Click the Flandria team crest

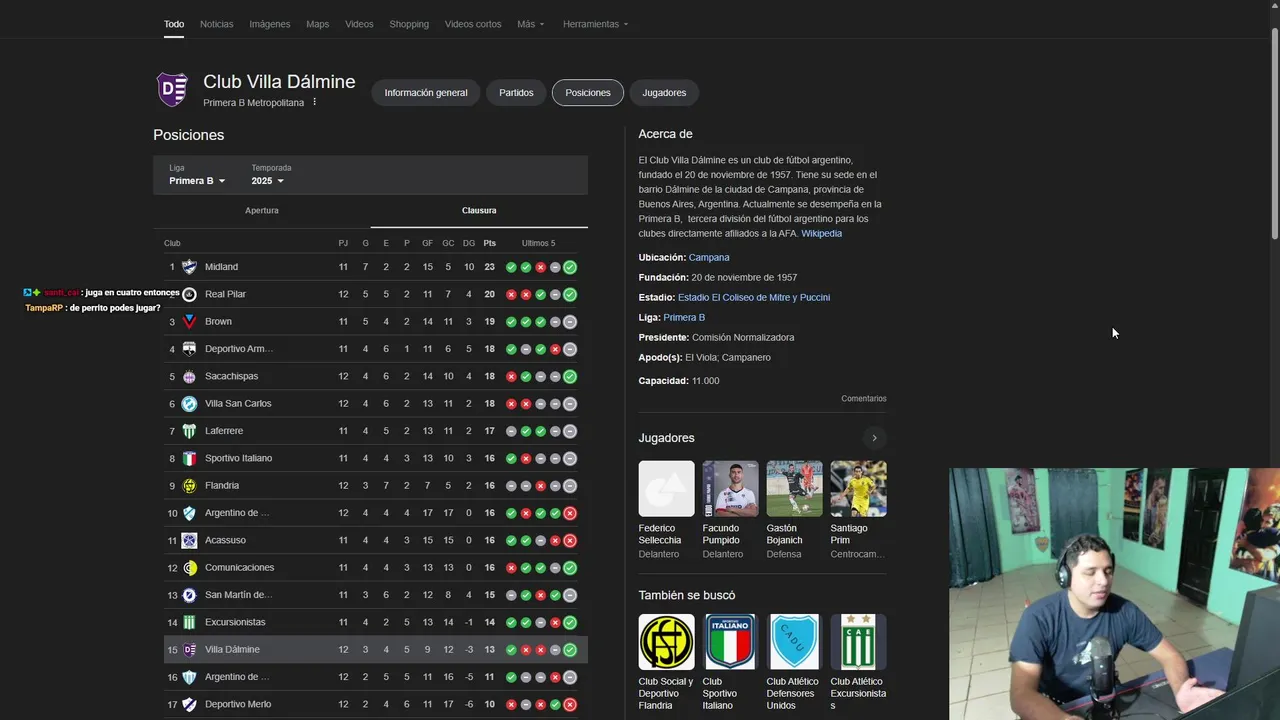[189, 485]
